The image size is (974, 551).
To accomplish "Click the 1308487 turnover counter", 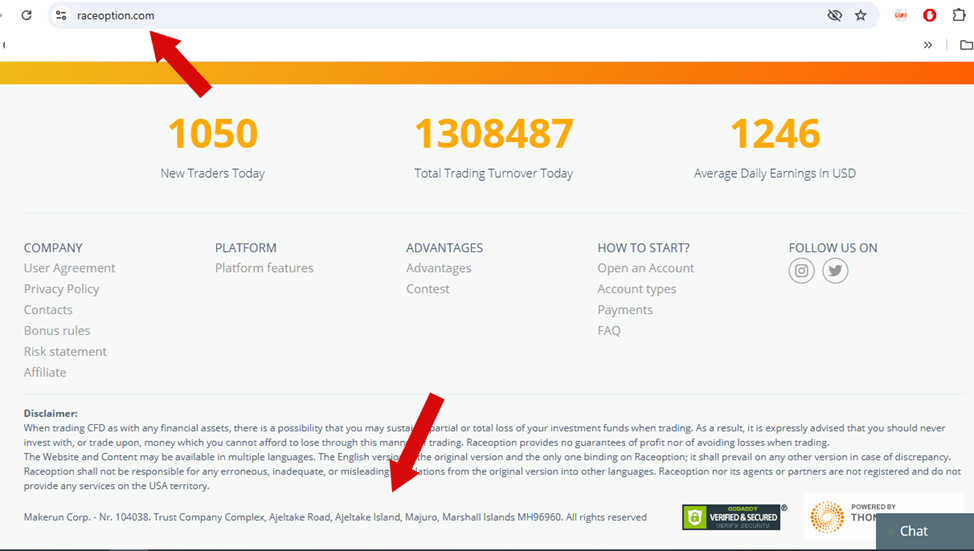I will [x=494, y=134].
